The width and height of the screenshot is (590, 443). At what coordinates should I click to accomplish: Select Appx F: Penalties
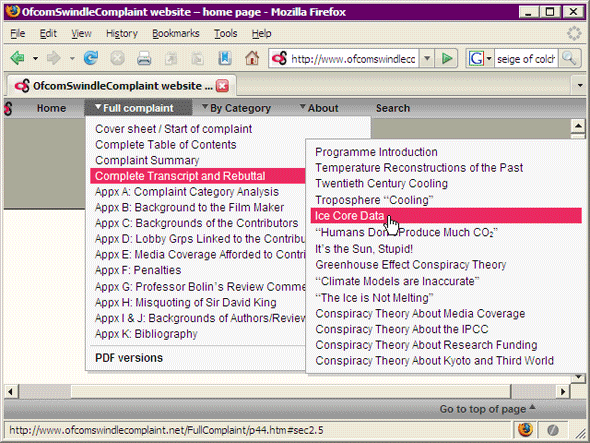138,270
